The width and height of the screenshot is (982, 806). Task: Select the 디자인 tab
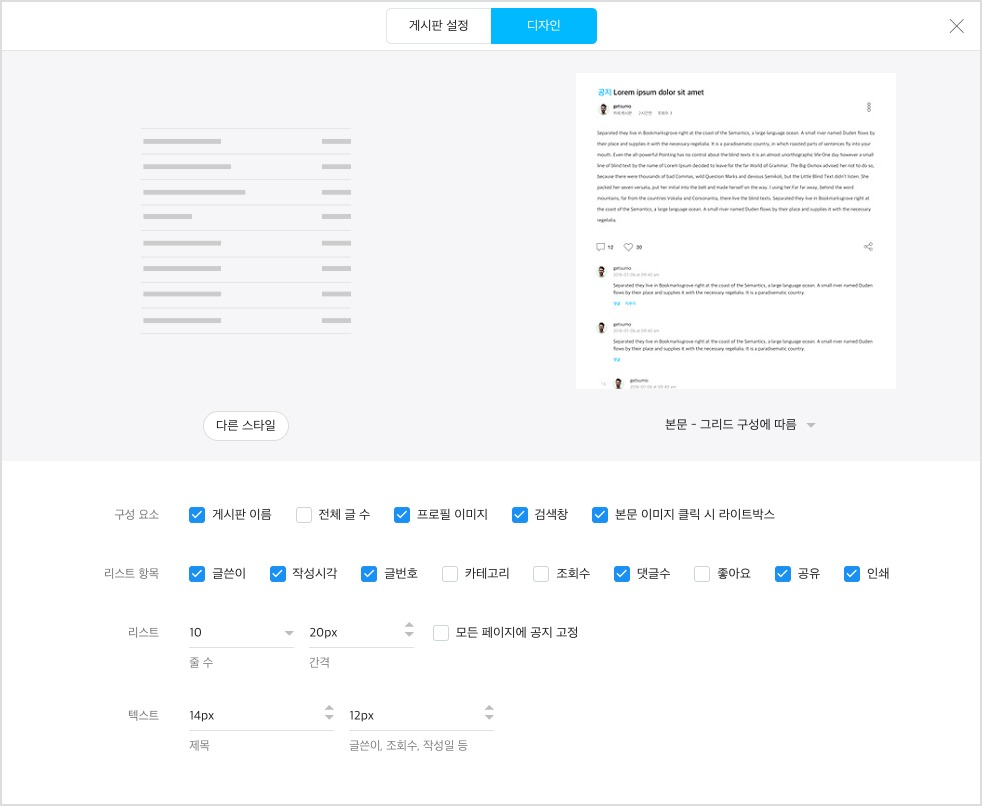pyautogui.click(x=544, y=26)
